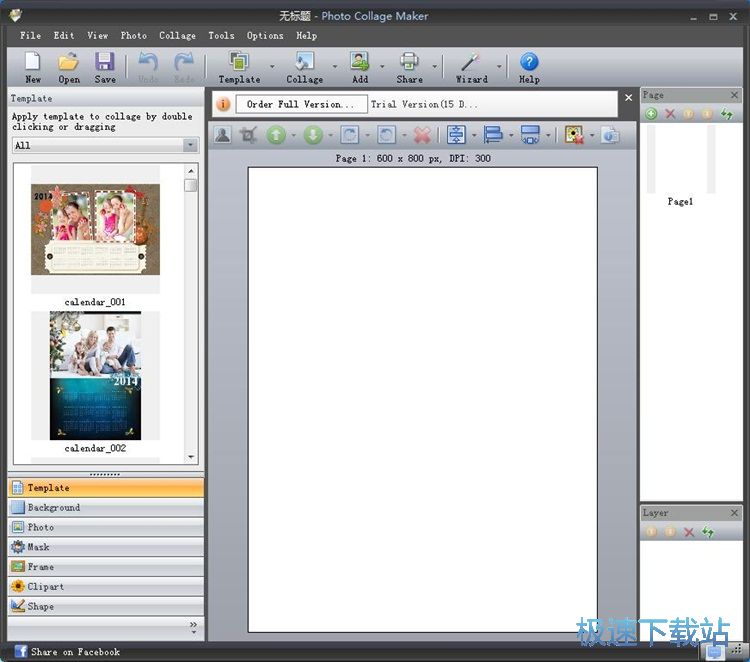Expand more sidebar panel options chevron

193,625
